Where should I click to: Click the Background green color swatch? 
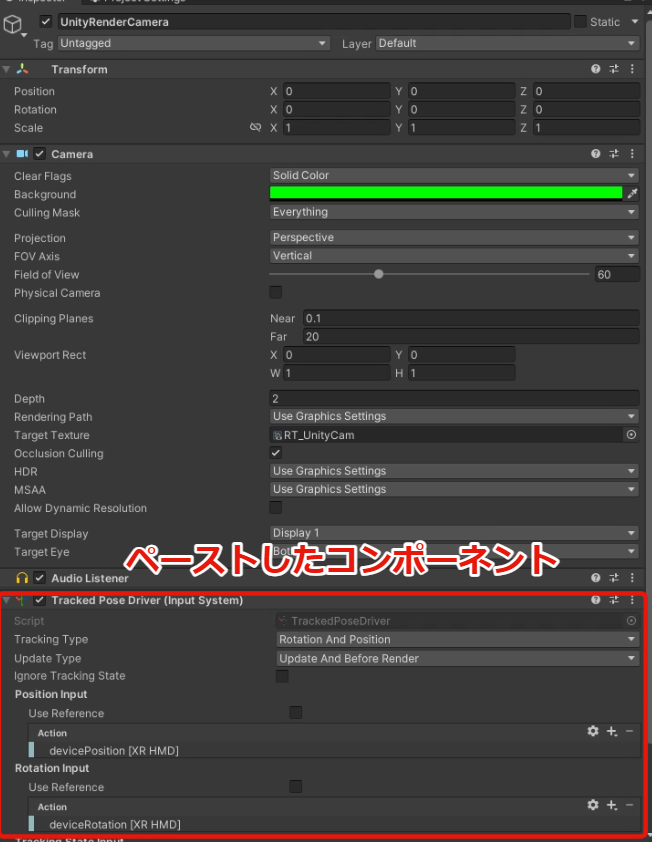pos(445,194)
